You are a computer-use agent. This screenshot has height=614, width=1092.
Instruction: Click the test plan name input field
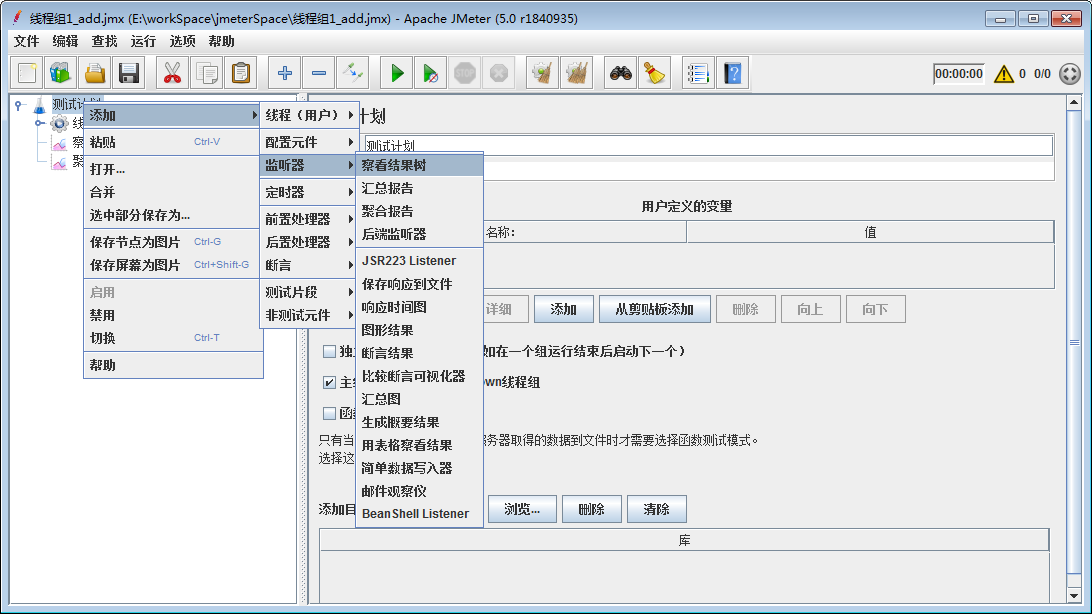708,145
